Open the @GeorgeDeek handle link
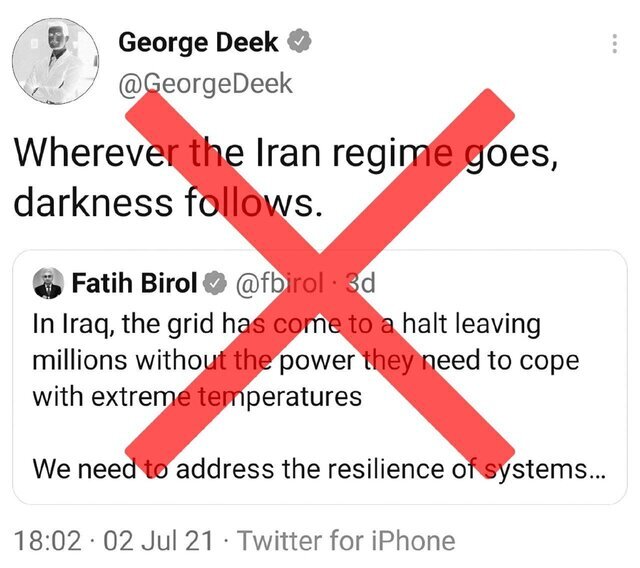The height and width of the screenshot is (568, 640). click(206, 83)
